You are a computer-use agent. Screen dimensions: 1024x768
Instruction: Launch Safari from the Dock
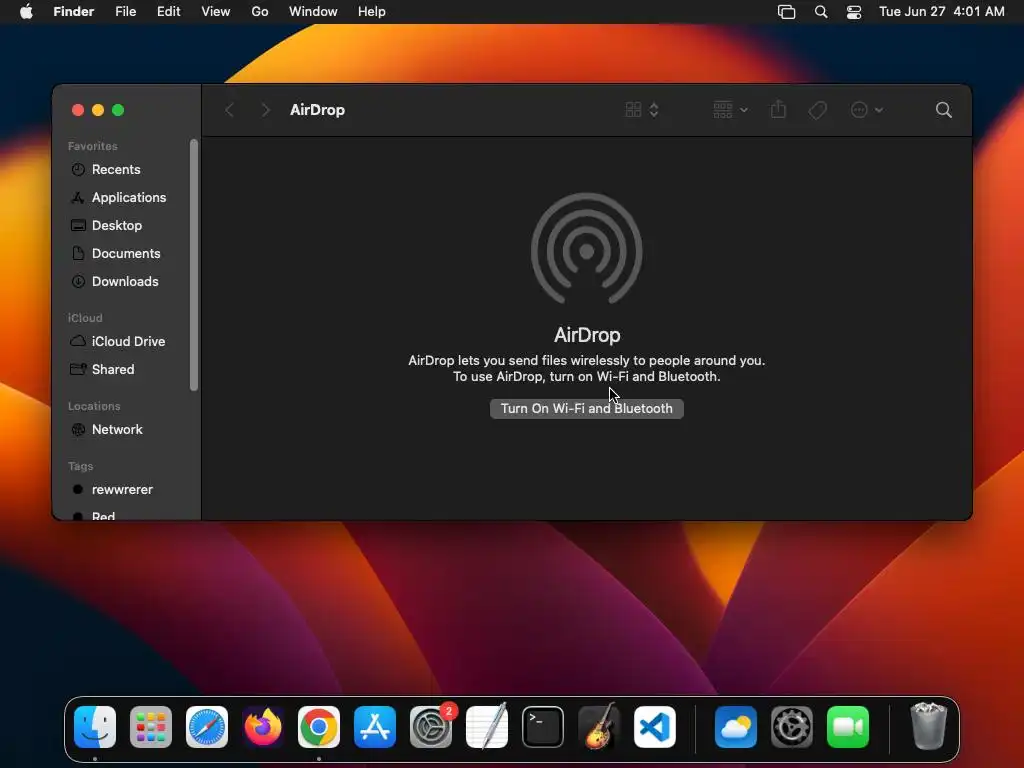[207, 727]
